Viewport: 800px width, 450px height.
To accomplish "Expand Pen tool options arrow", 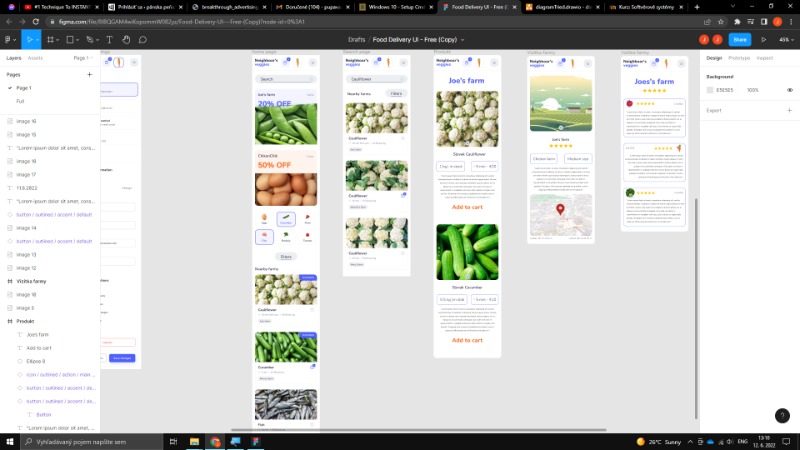I will (x=97, y=40).
